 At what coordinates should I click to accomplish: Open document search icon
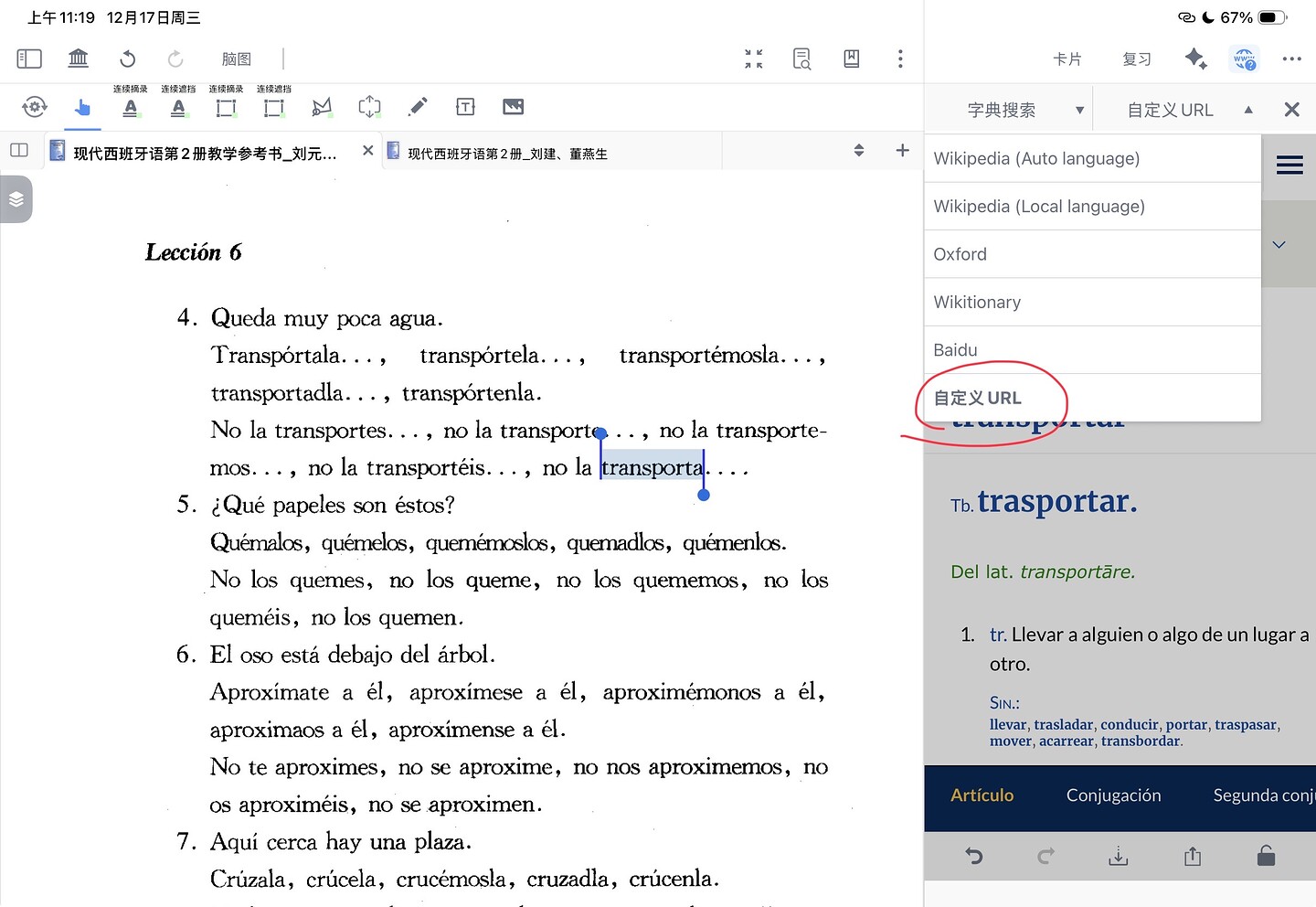pyautogui.click(x=801, y=59)
